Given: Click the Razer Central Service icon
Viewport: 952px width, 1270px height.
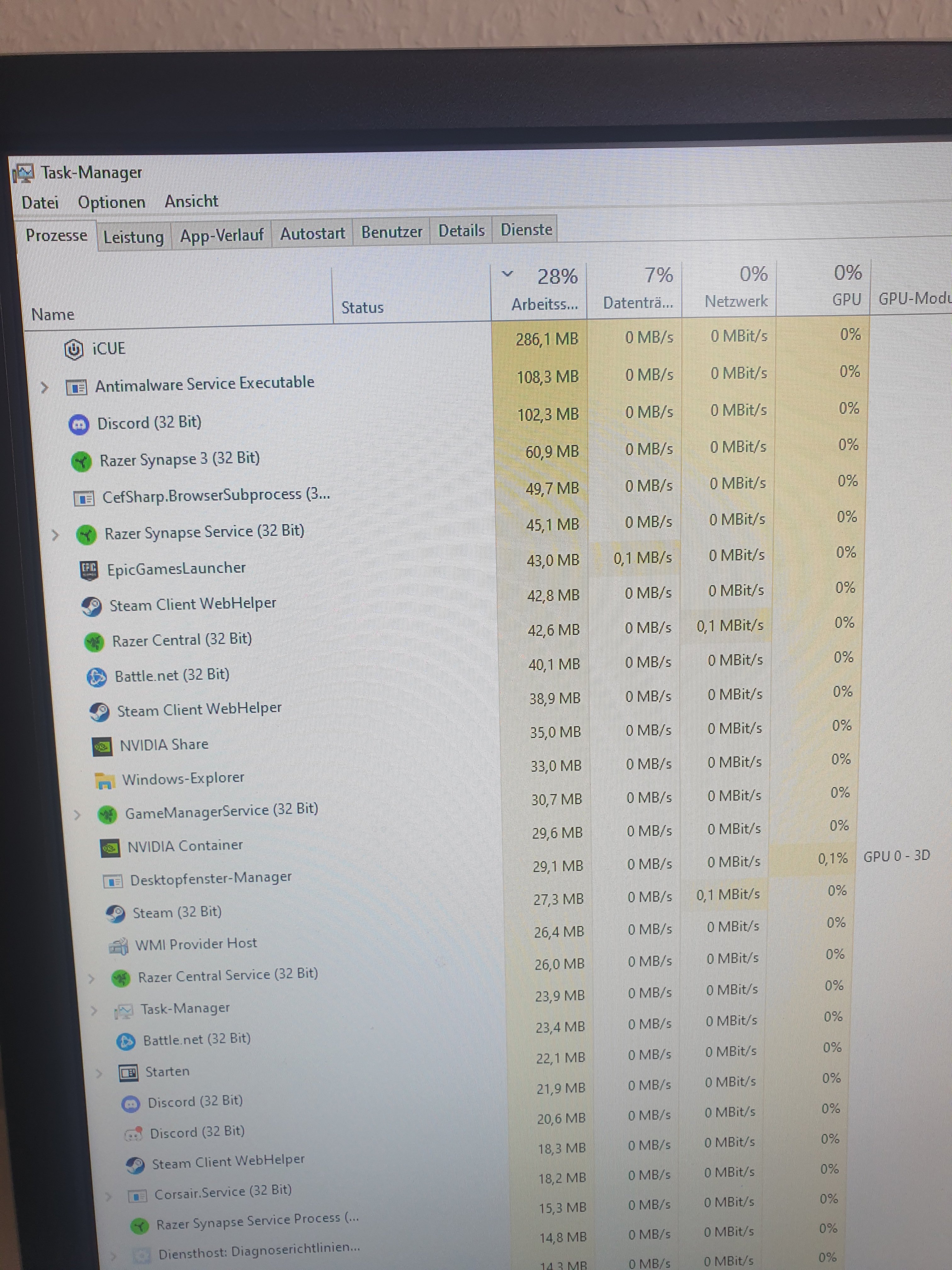Looking at the screenshot, I should (x=121, y=978).
